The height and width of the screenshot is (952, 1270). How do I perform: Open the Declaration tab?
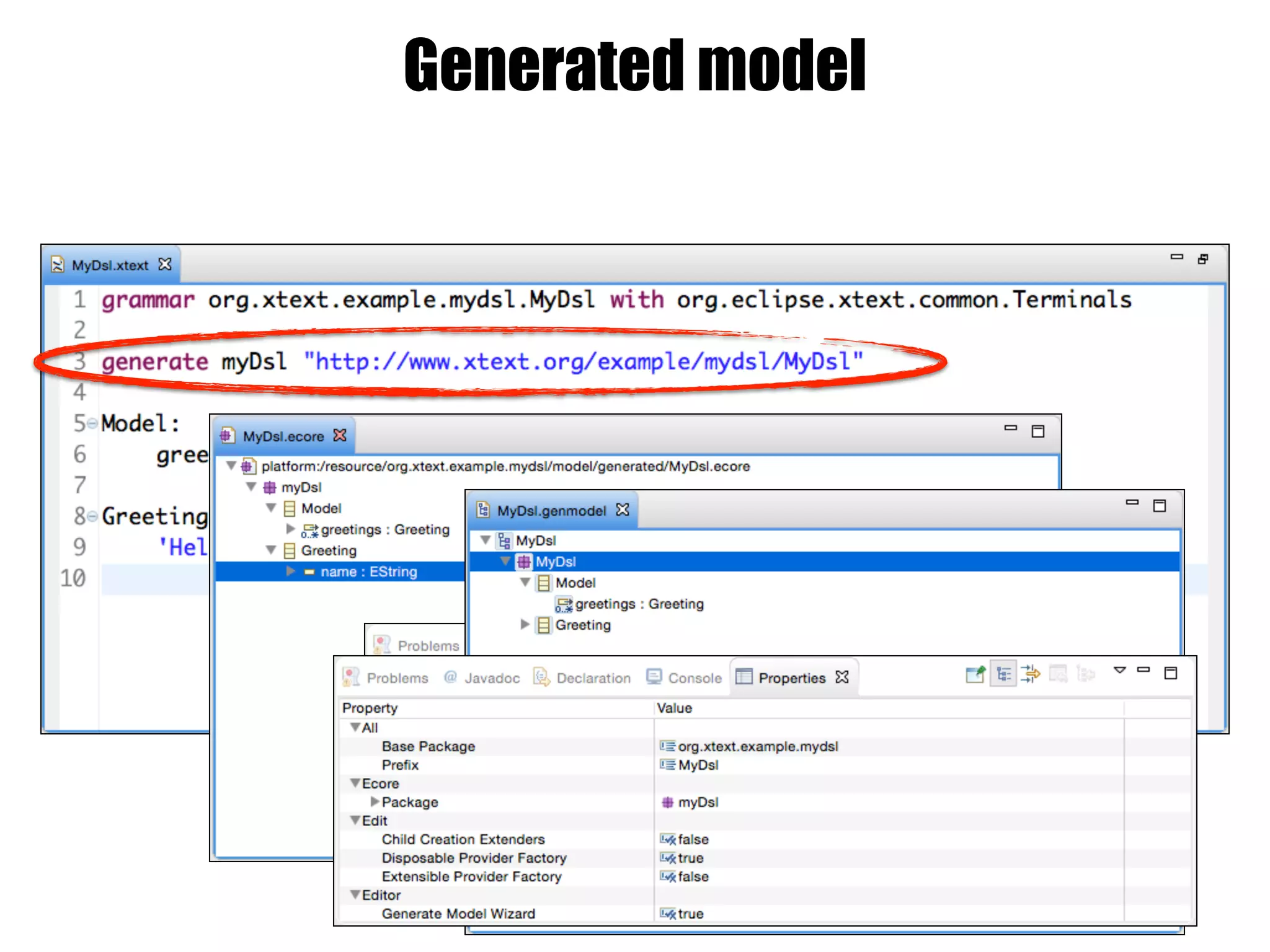pos(593,678)
